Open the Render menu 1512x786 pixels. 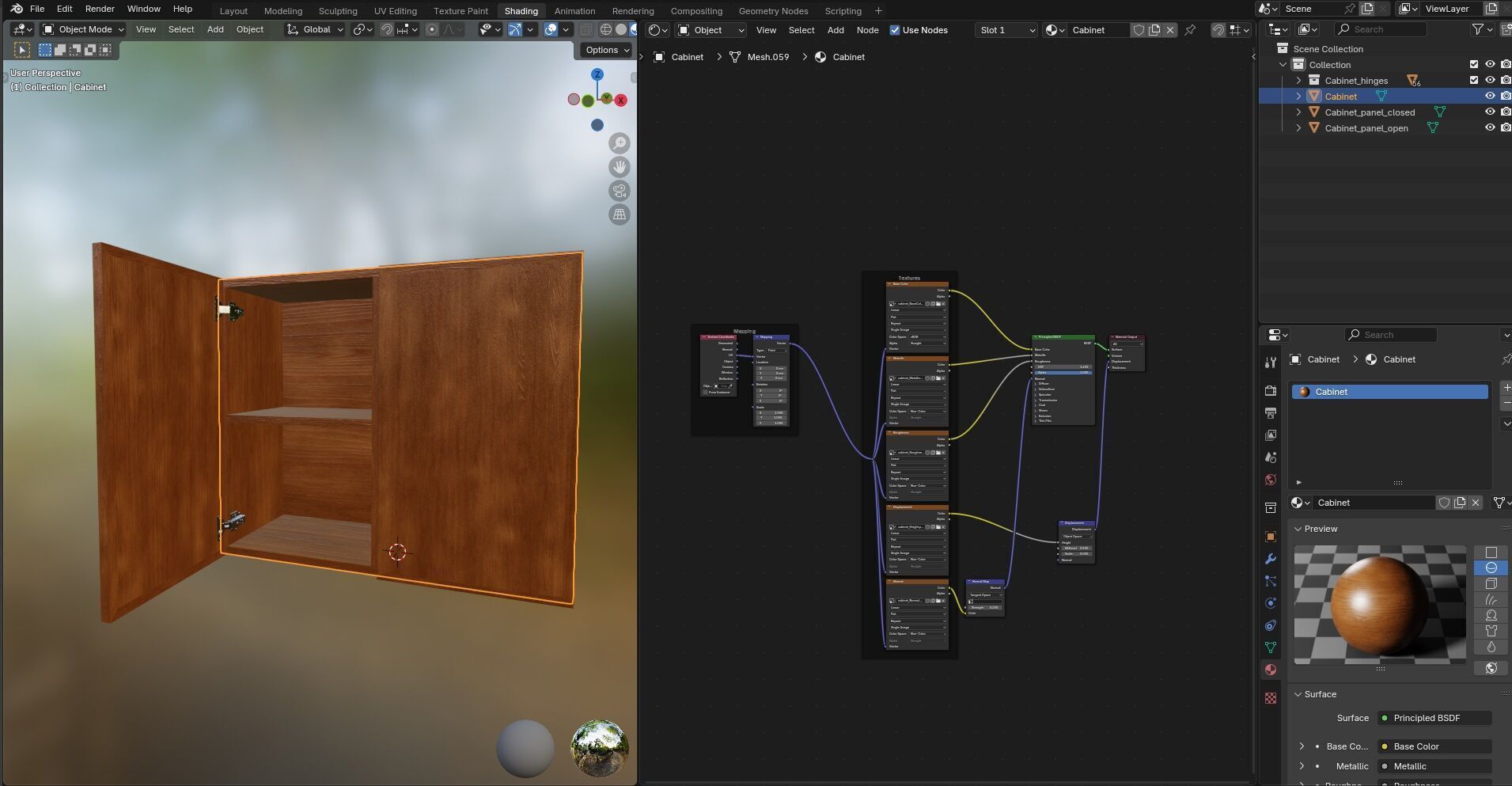100,9
